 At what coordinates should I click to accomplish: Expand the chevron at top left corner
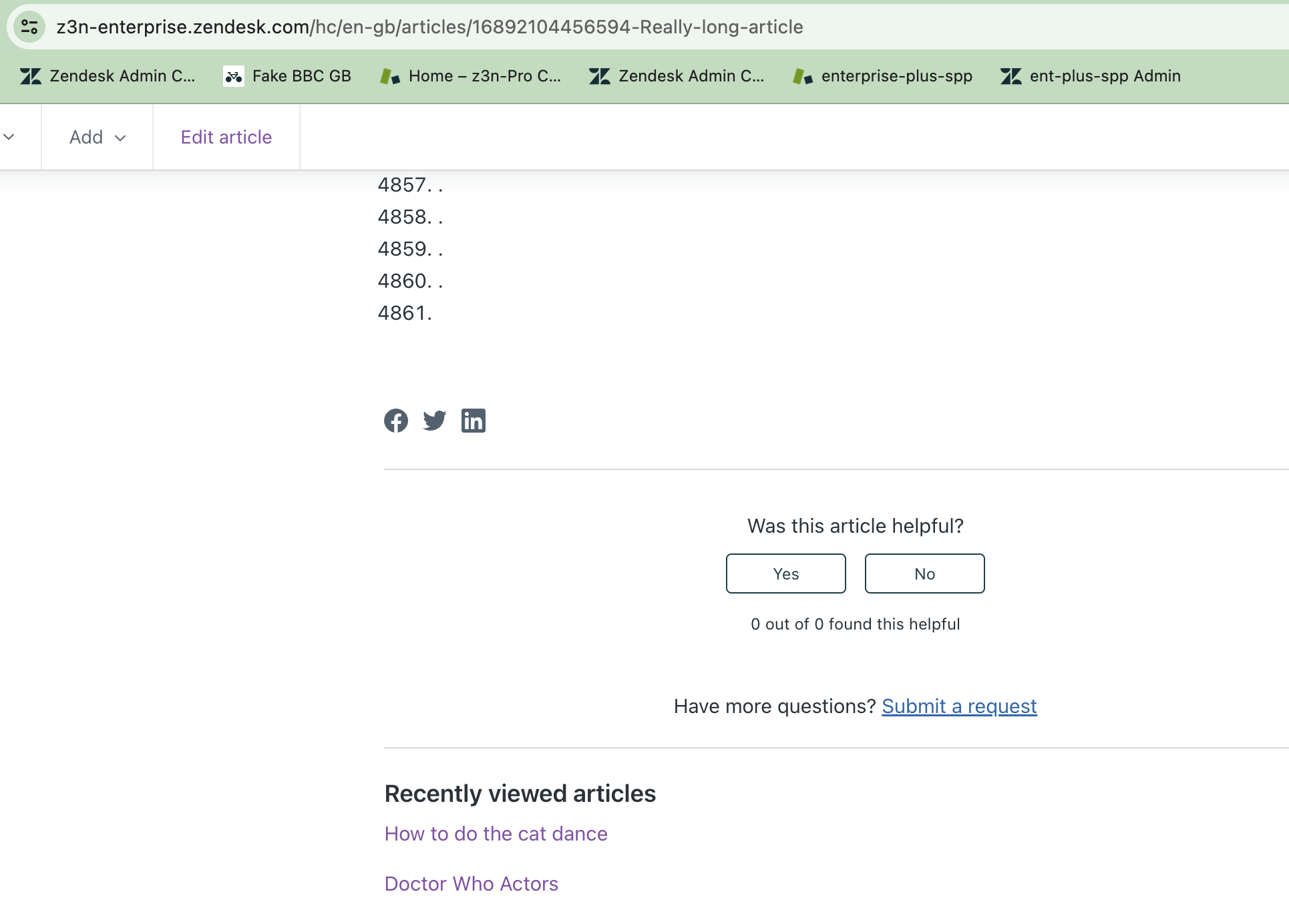9,137
